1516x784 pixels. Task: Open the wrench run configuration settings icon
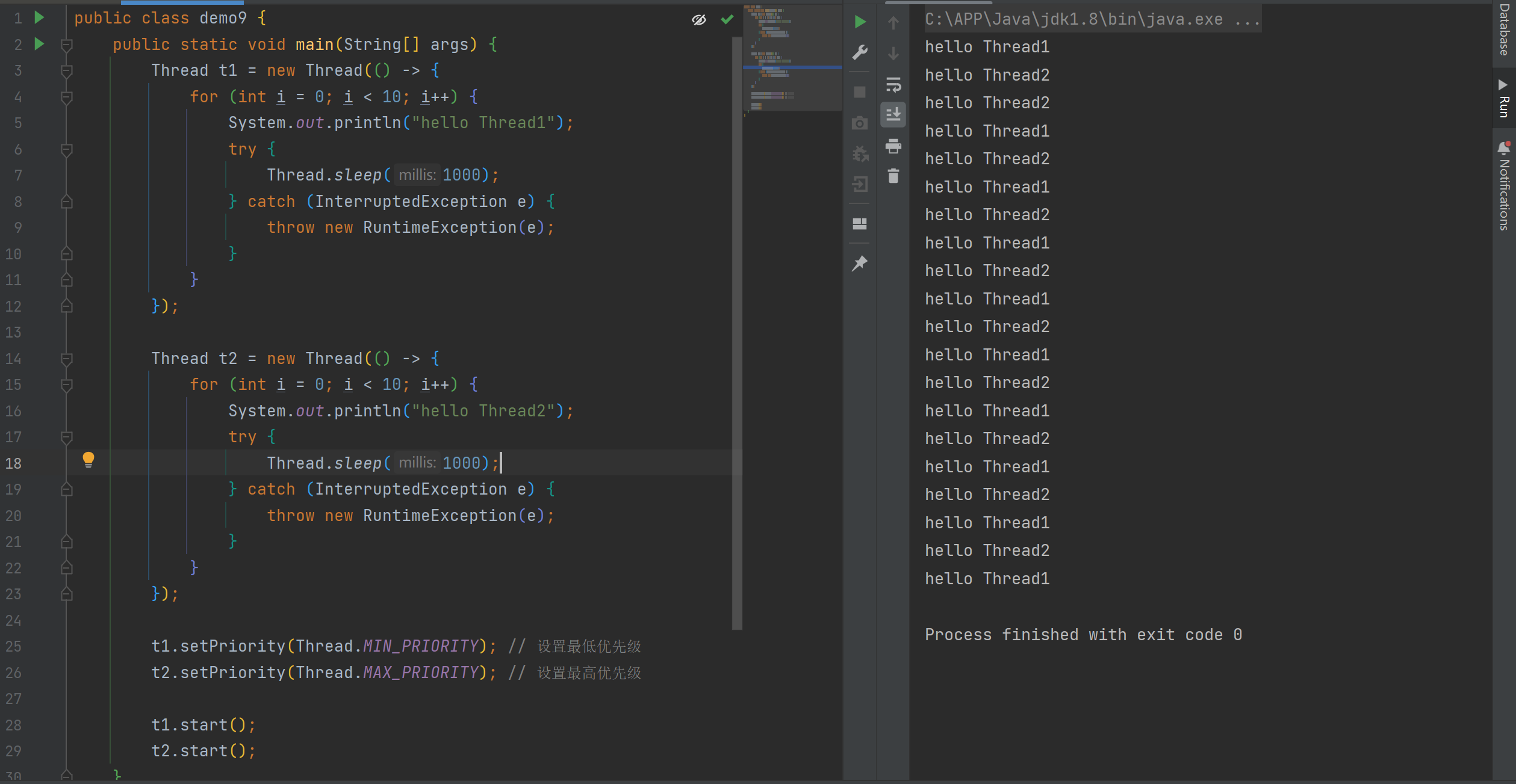[x=860, y=53]
